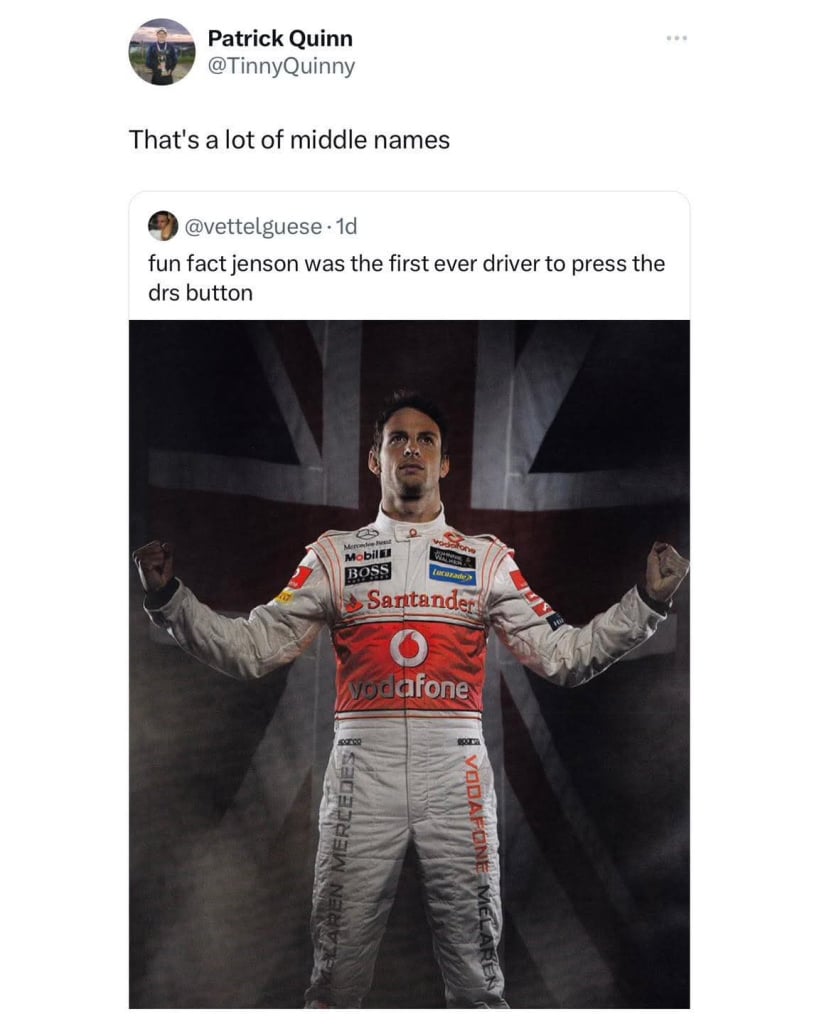
Task: Visit the @TinnyQuinny handle
Action: (x=281, y=66)
